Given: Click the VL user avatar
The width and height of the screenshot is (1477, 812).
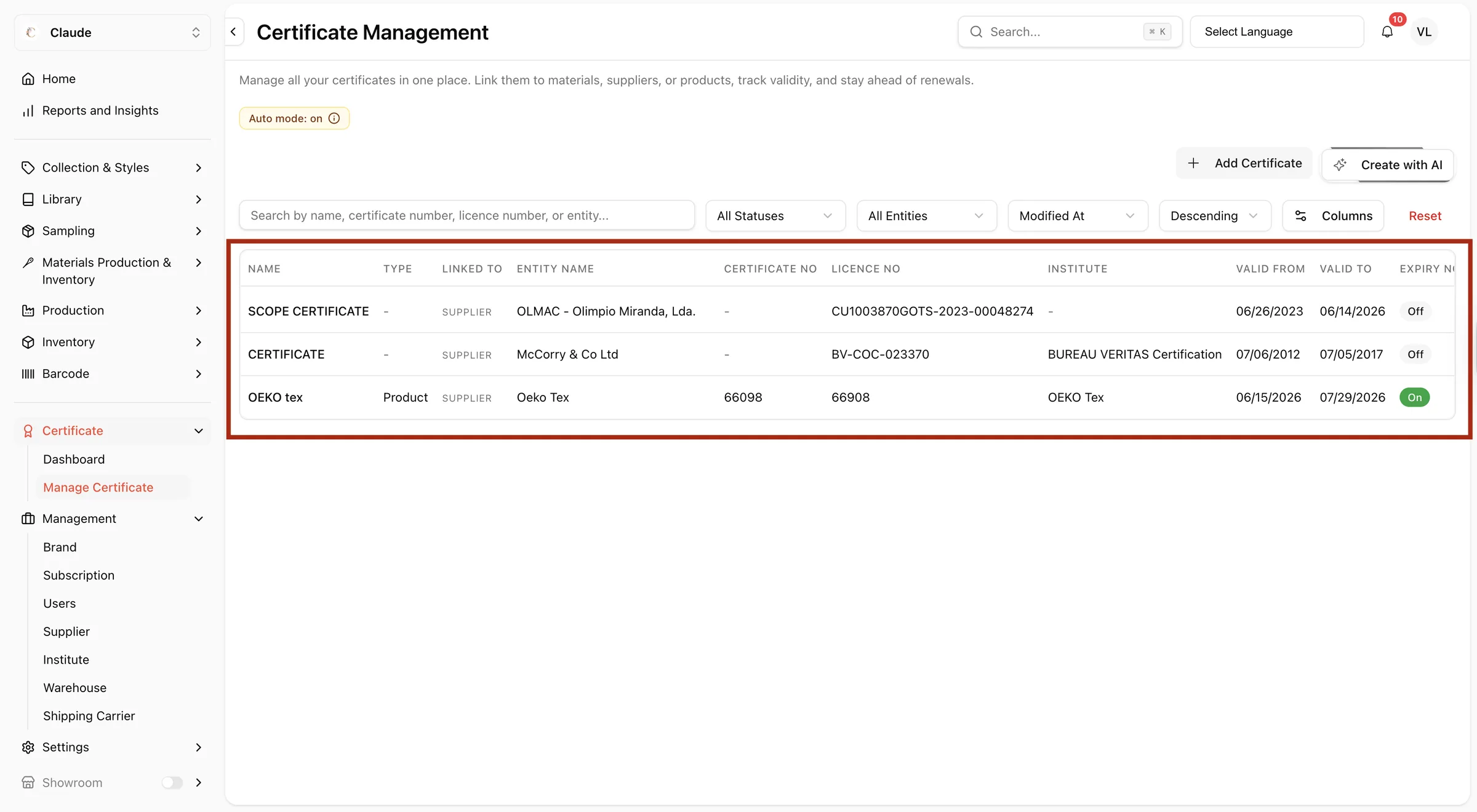Looking at the screenshot, I should 1423,32.
